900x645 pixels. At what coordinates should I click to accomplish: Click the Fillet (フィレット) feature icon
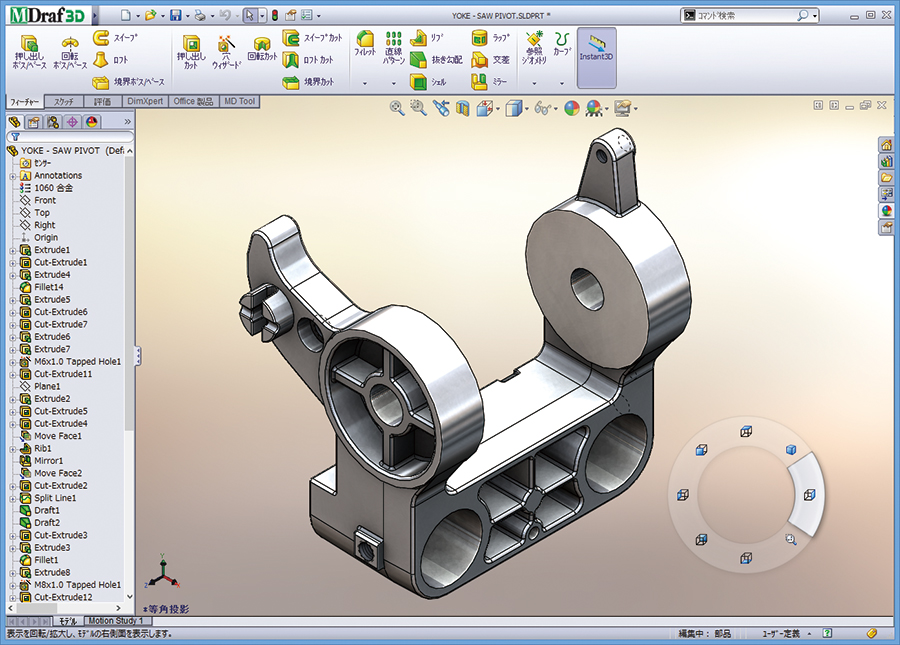[365, 47]
